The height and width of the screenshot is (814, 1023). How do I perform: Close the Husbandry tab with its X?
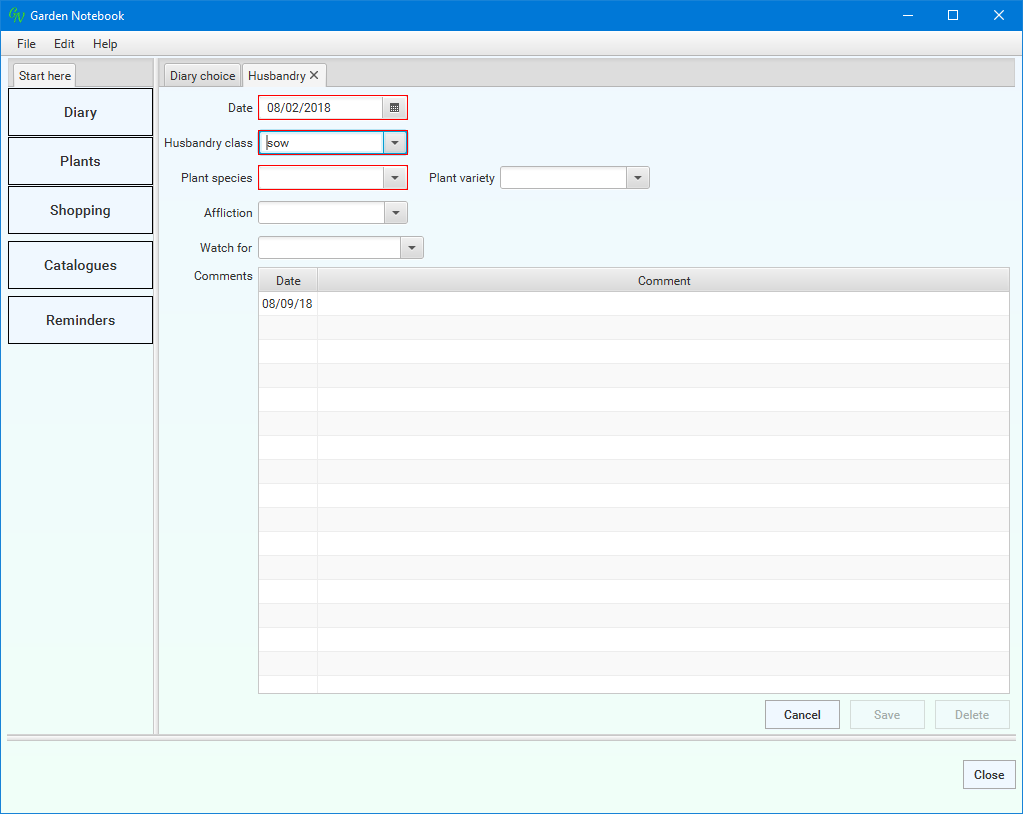[x=314, y=76]
